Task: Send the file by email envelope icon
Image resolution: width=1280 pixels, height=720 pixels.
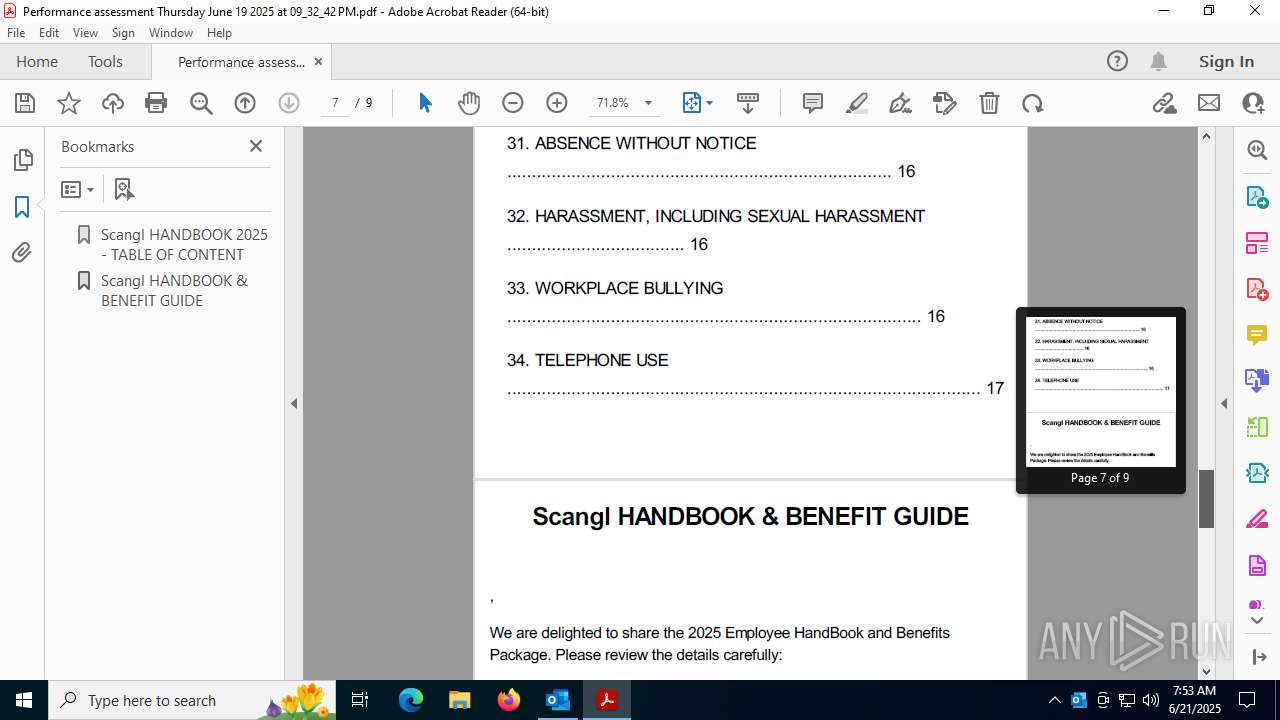Action: [1209, 103]
